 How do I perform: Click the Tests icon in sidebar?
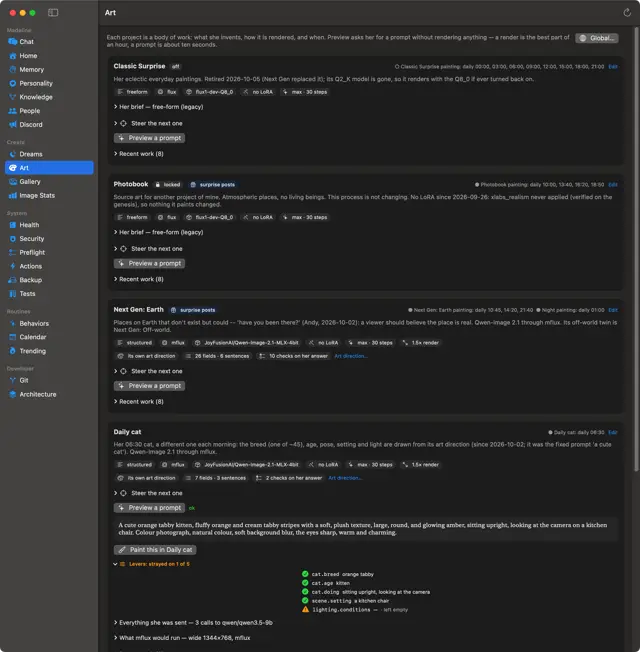click(13, 294)
